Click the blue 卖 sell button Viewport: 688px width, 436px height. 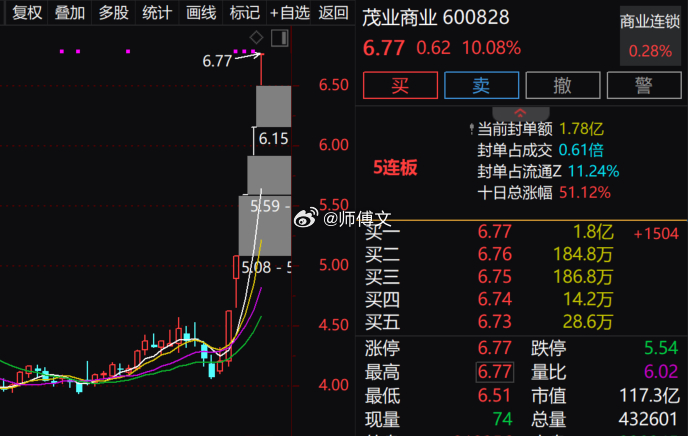point(481,85)
